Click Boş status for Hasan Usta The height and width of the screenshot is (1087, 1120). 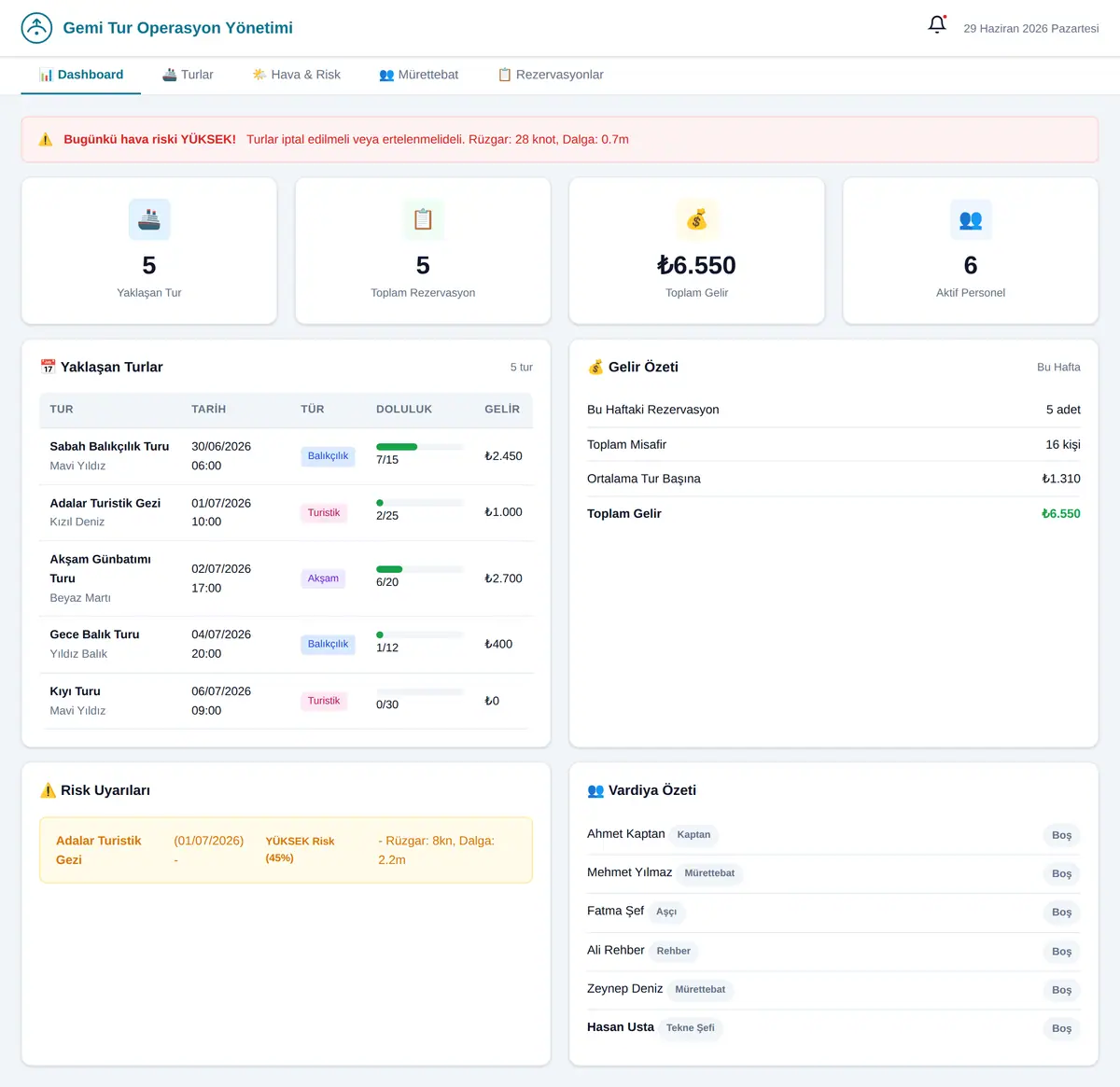pos(1061,1028)
